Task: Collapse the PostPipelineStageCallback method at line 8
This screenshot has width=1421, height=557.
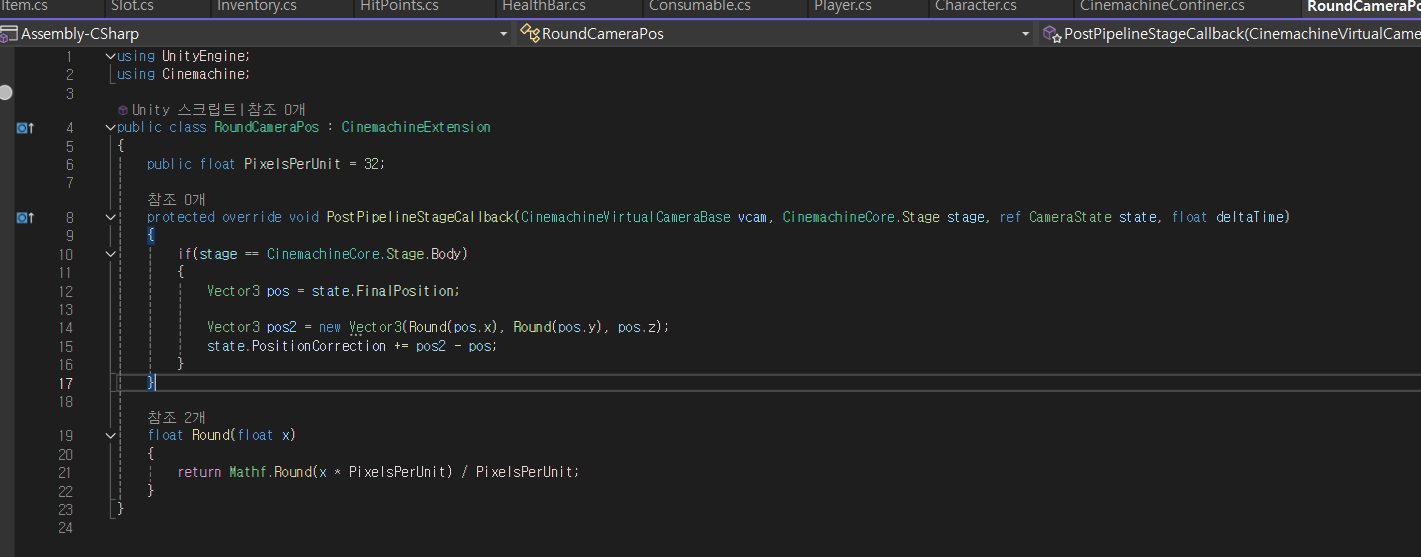Action: [x=110, y=217]
